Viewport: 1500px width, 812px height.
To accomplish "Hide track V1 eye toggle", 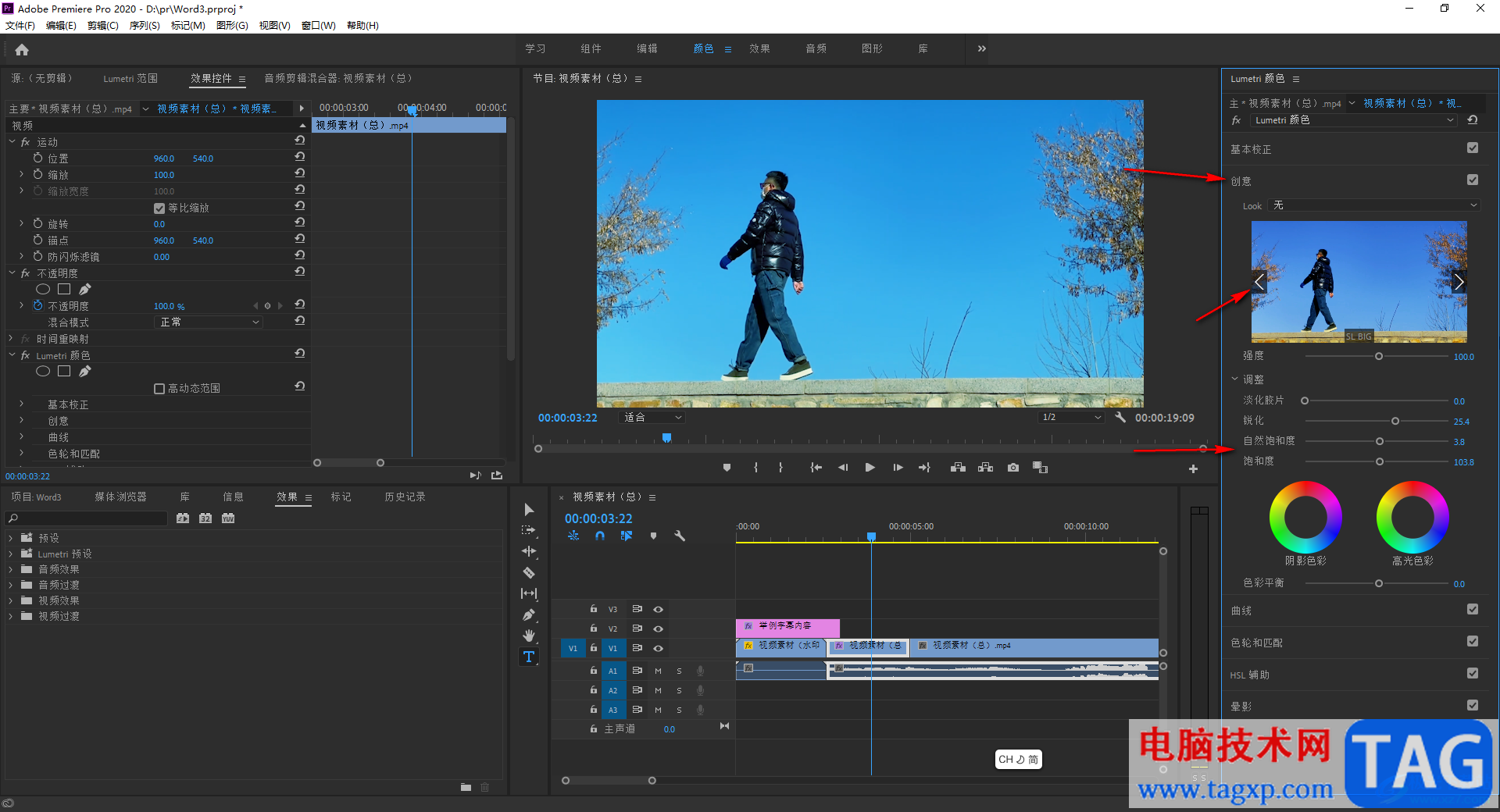I will point(659,649).
